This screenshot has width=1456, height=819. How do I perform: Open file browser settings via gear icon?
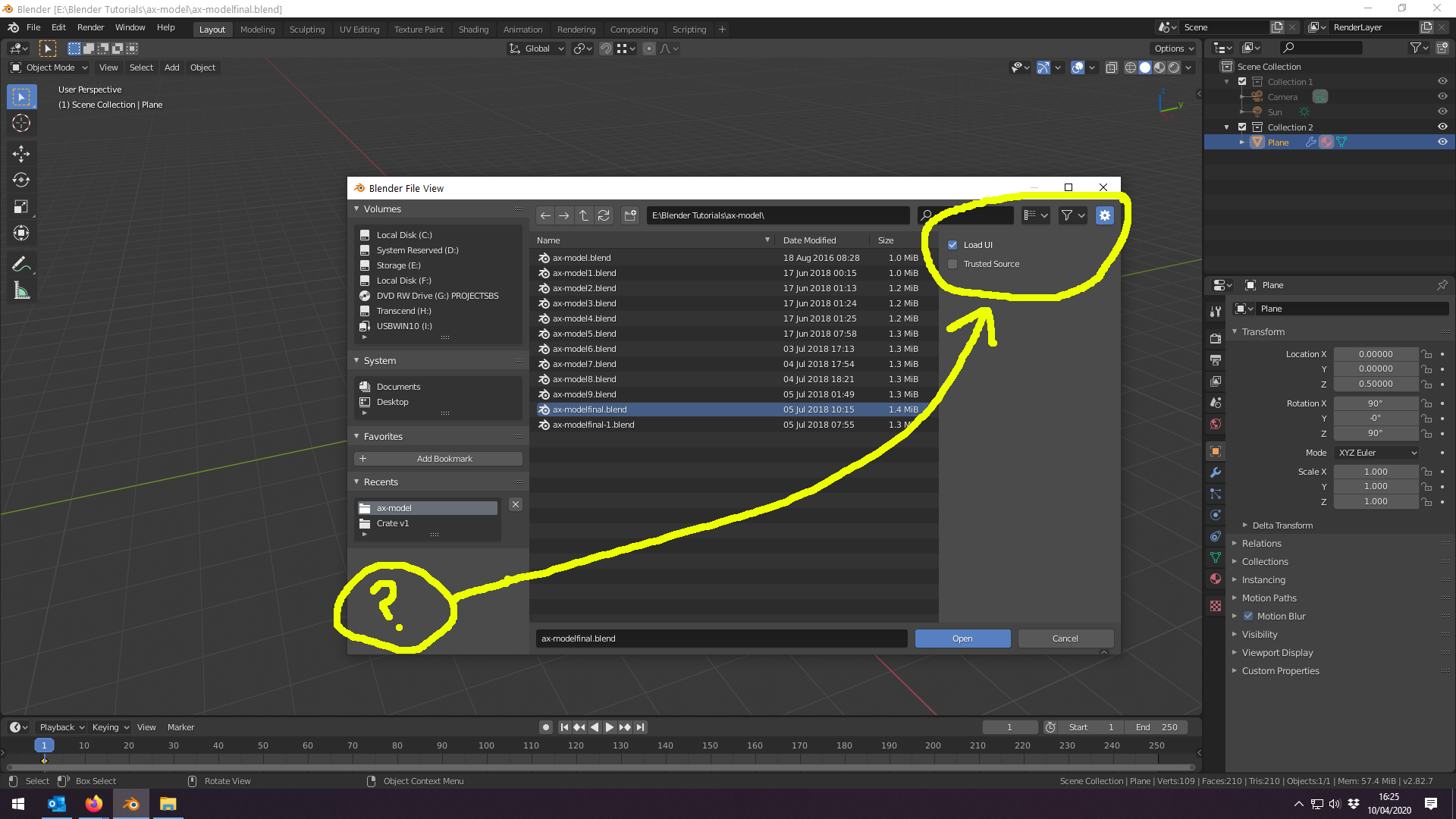(1104, 215)
